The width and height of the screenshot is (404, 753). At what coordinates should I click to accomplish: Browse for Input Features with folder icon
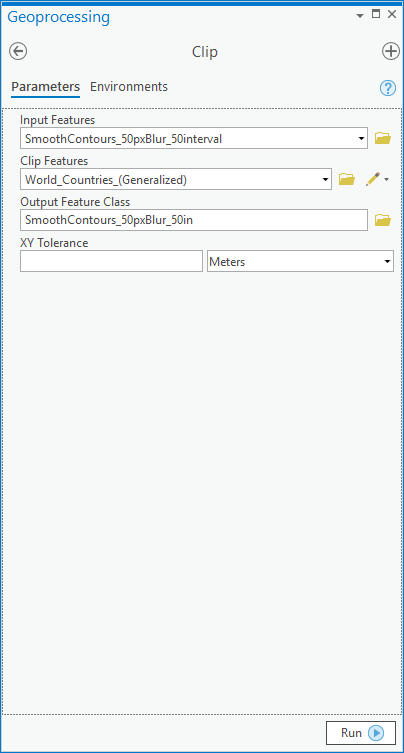(x=383, y=139)
